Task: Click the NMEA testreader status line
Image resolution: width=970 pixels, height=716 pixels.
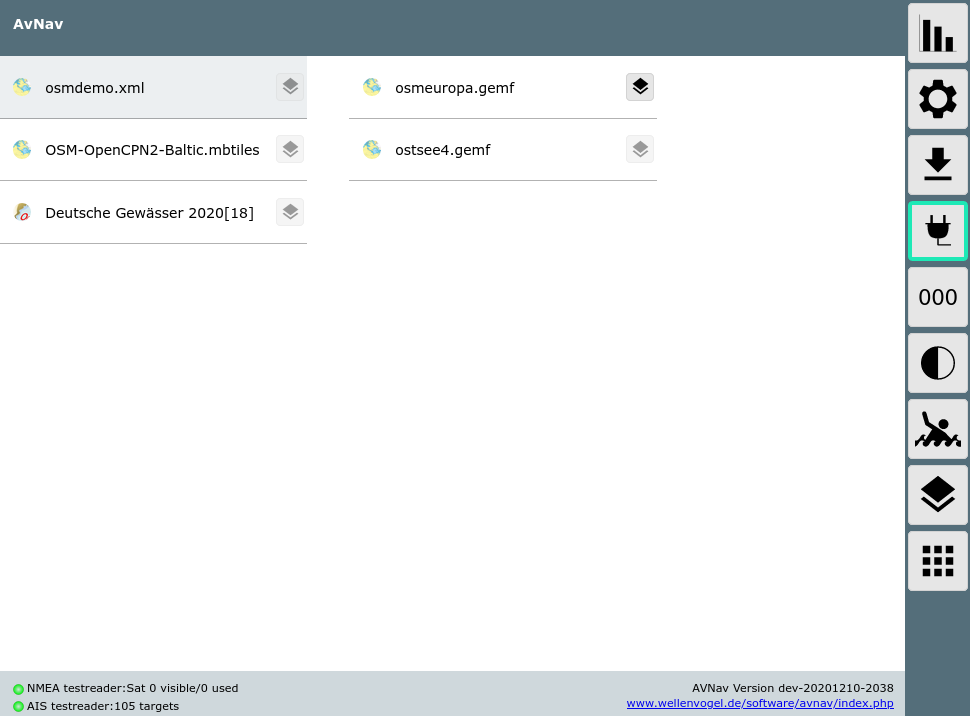Action: click(x=132, y=688)
